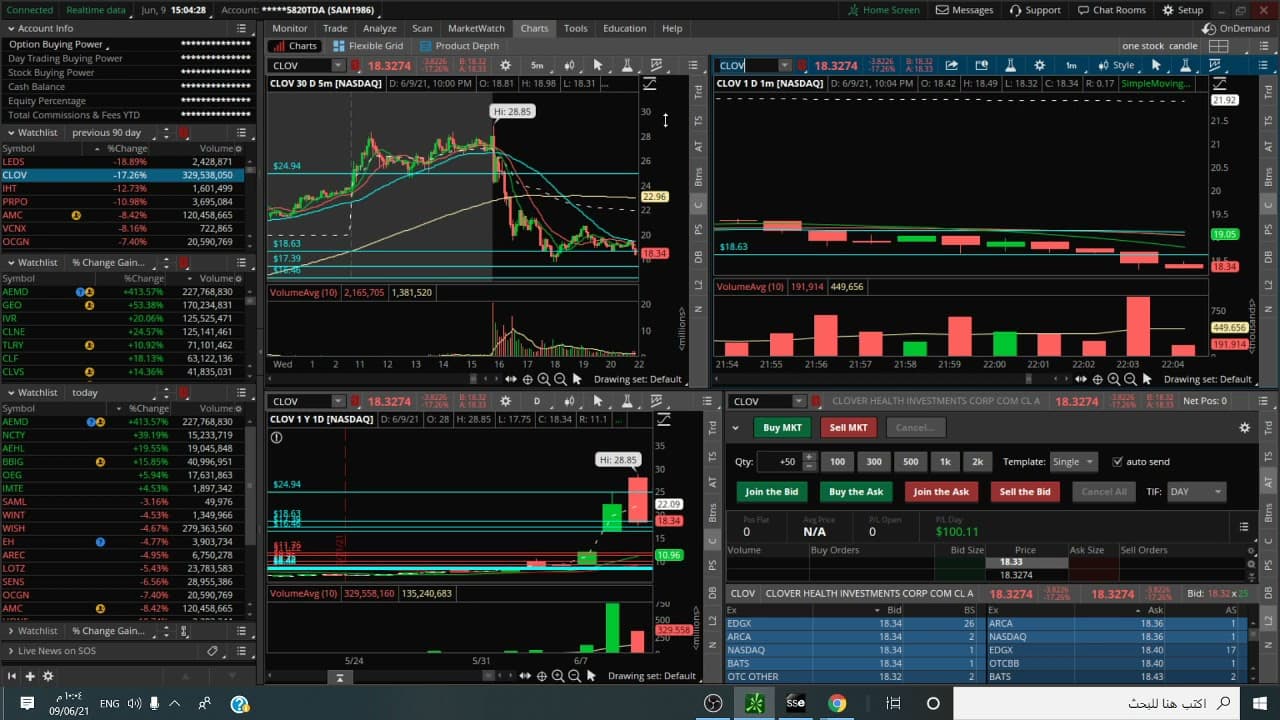Open OBS Studio from the taskbar

click(x=713, y=703)
